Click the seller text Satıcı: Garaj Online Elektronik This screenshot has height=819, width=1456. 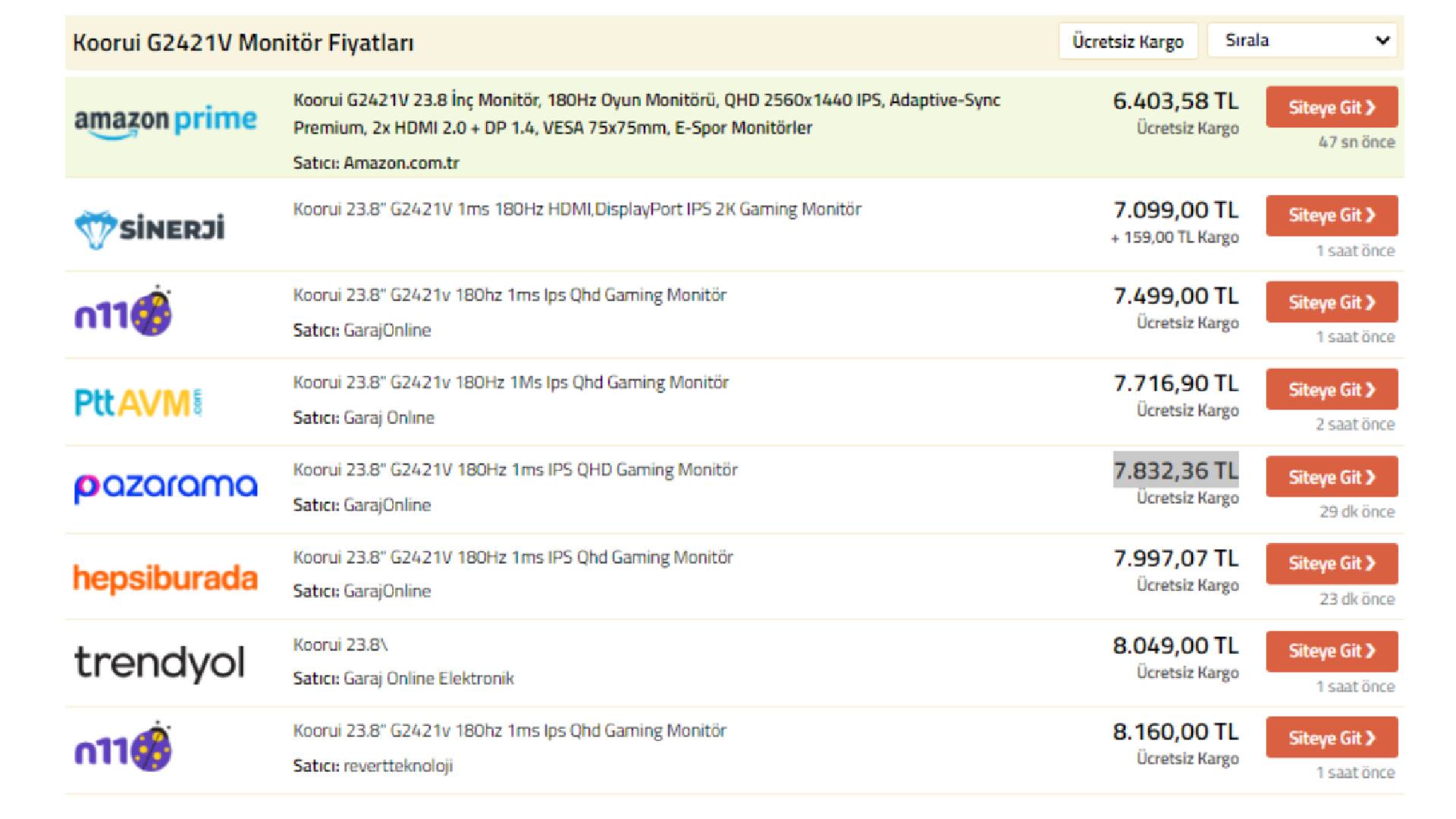click(x=403, y=678)
